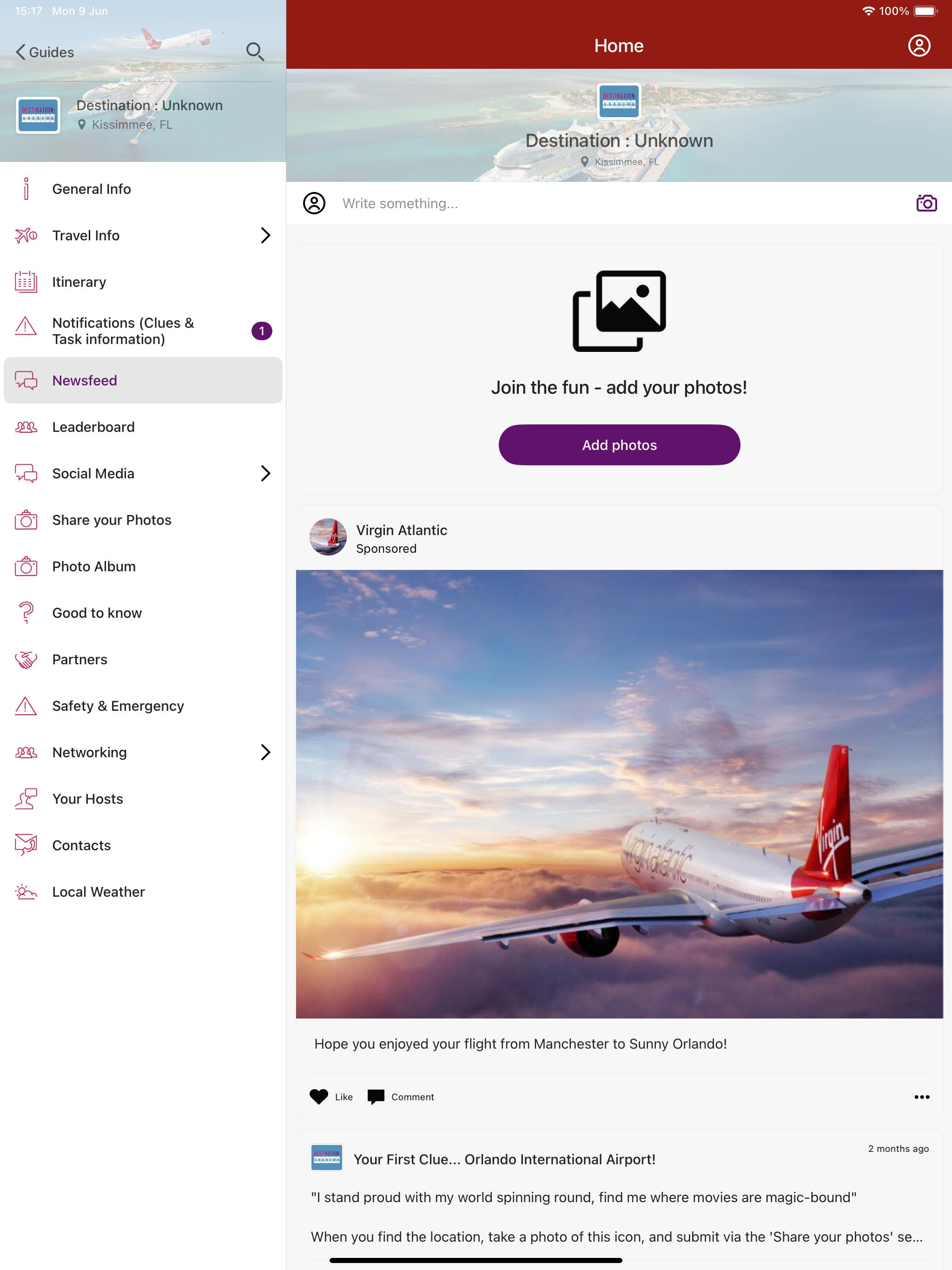Screen dimensions: 952x1270
Task: Open the Destination Unknown logo thumbnail
Action: pos(38,114)
